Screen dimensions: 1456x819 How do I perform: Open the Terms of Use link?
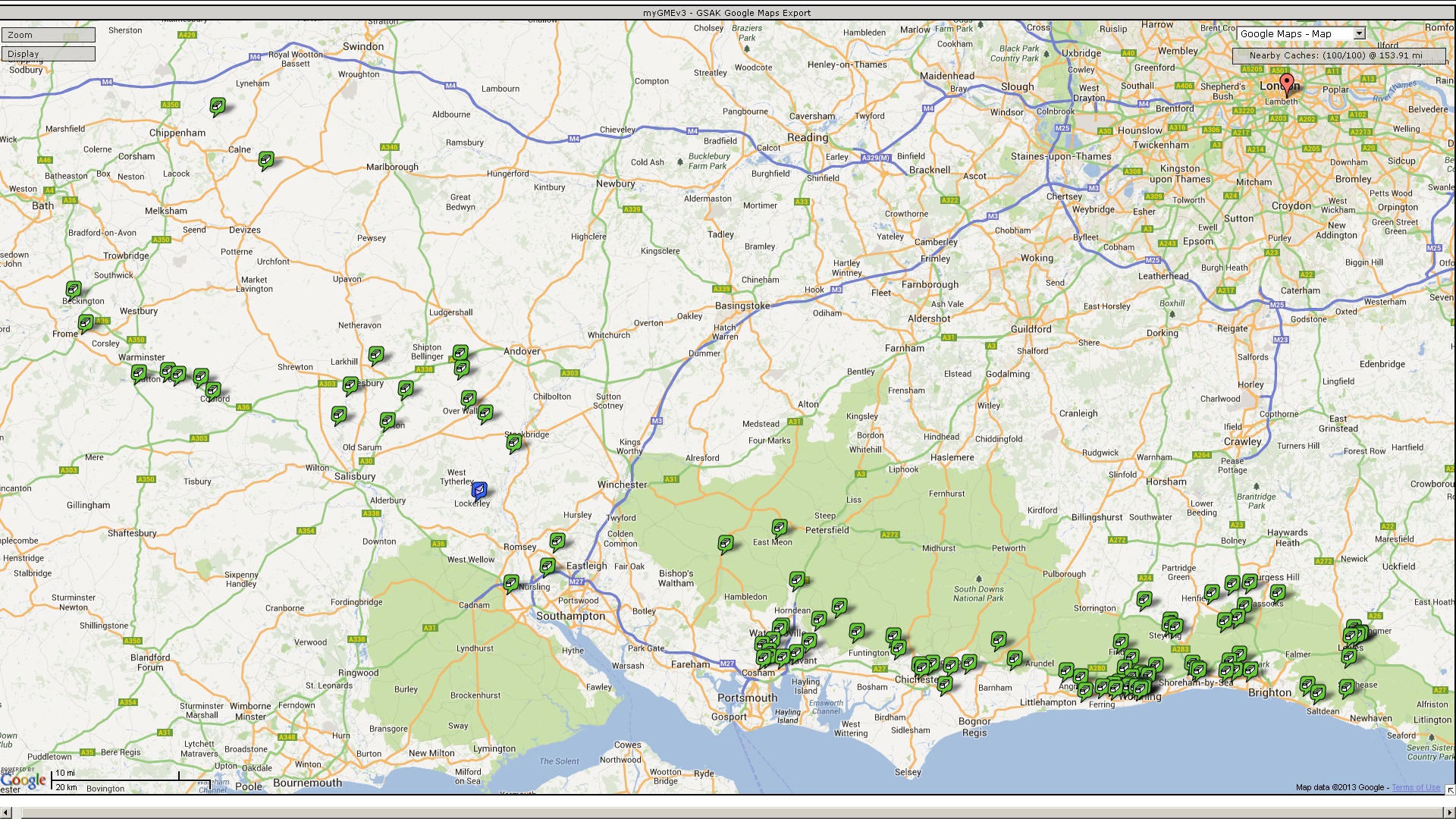pos(1415,787)
